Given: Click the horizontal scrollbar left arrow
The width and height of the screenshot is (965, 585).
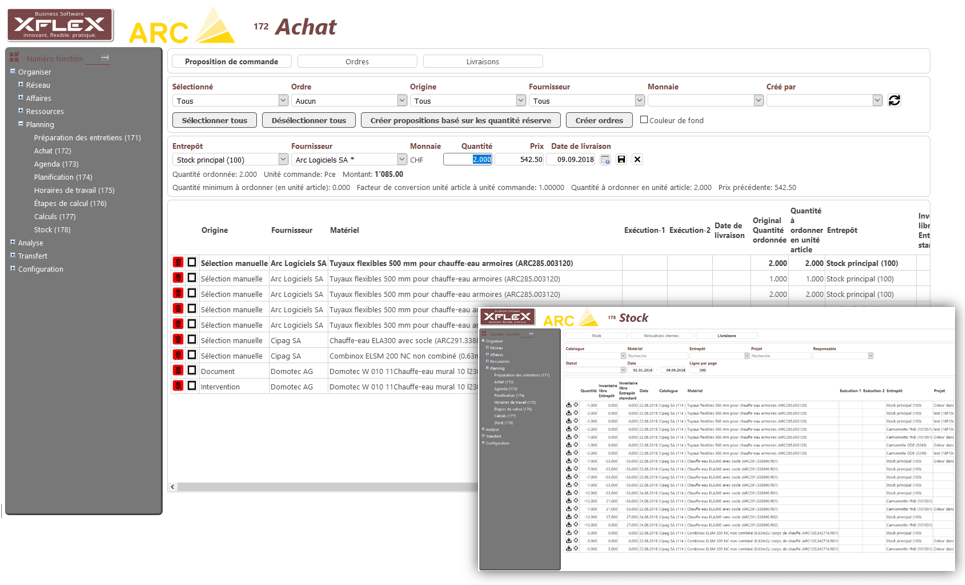Looking at the screenshot, I should (x=173, y=487).
